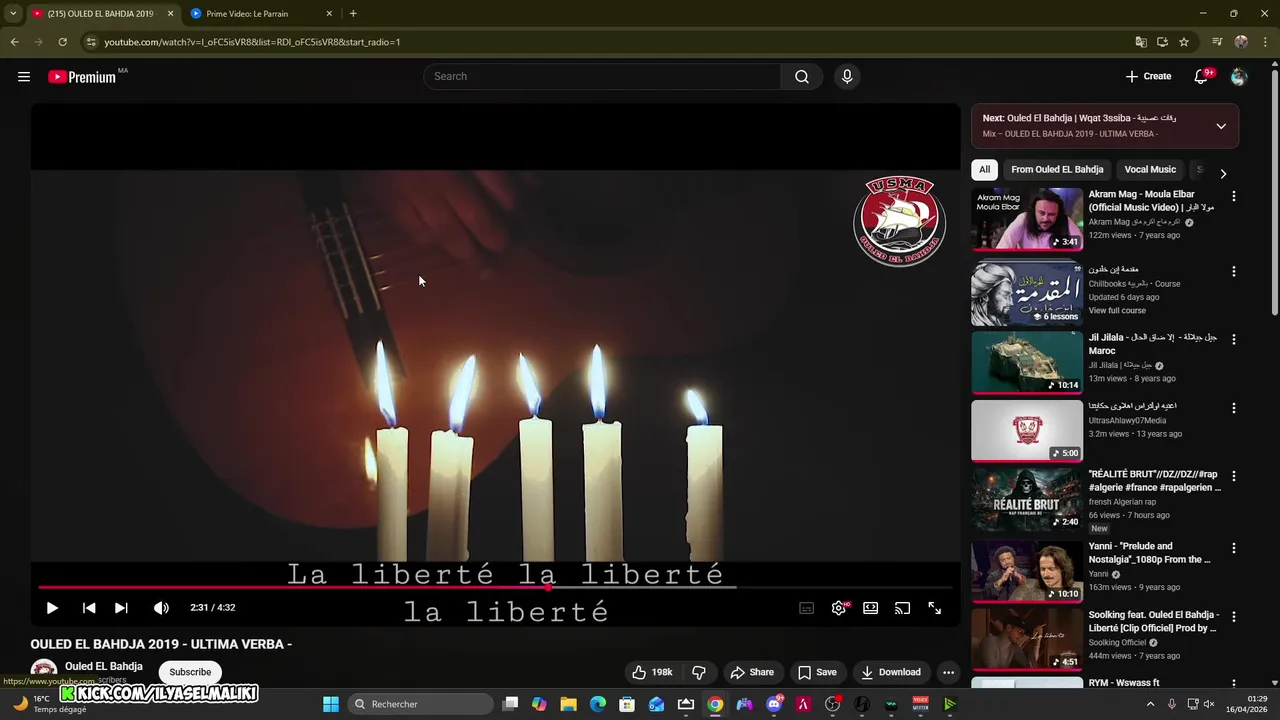Open Ouled EL Bahdja channel name link

click(x=104, y=666)
